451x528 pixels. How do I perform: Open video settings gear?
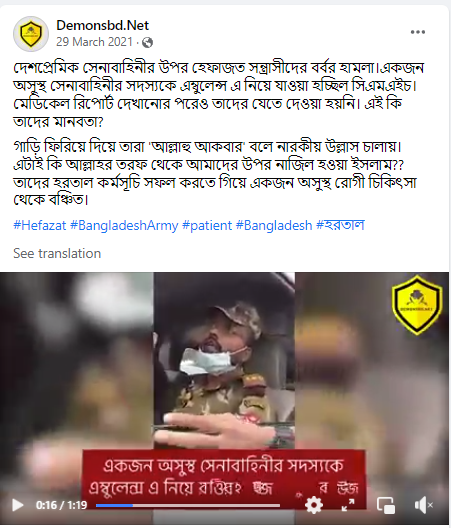coord(314,505)
